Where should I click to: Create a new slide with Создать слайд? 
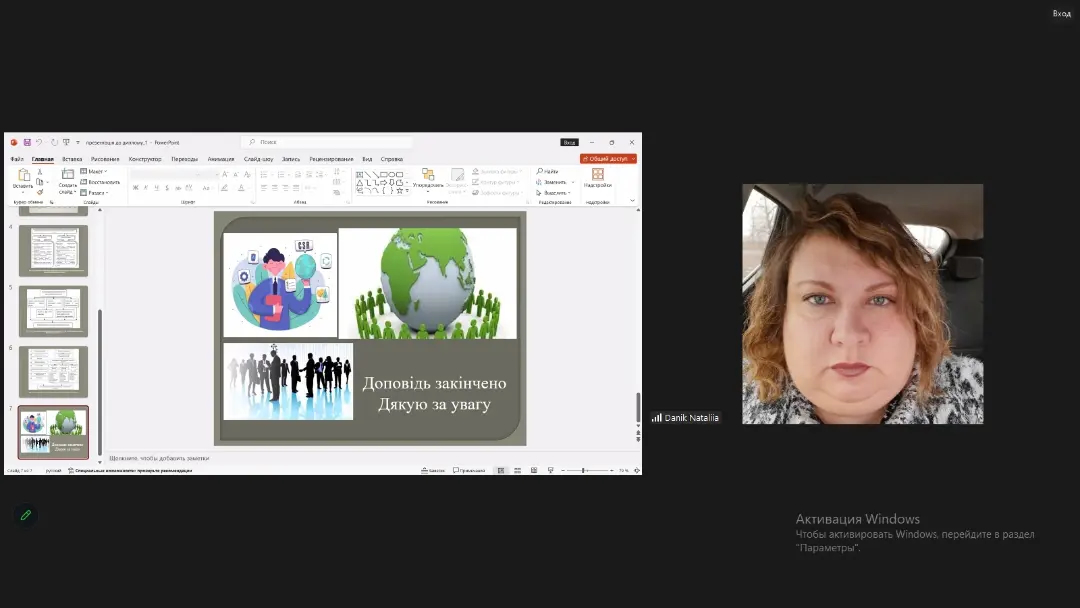click(x=68, y=180)
